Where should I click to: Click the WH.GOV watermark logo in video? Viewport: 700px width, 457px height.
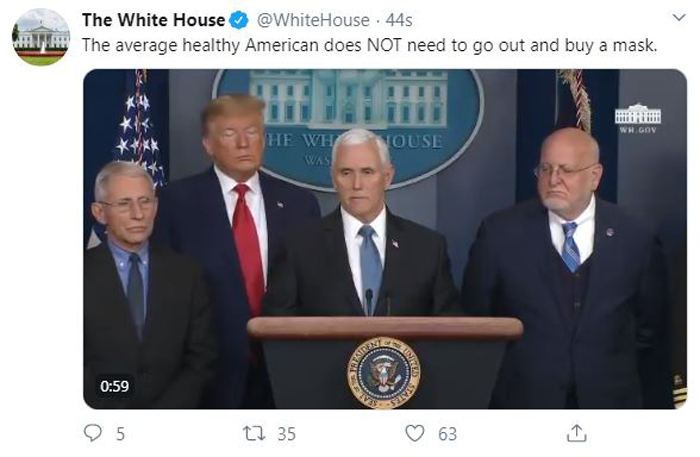point(638,118)
